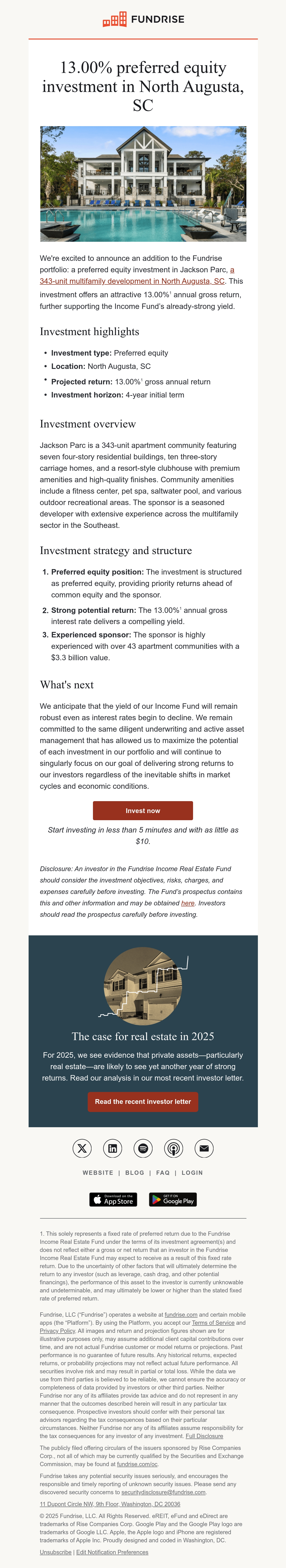Image resolution: width=286 pixels, height=1568 pixels.
Task: Open the Podcasts social icon
Action: [x=174, y=1149]
